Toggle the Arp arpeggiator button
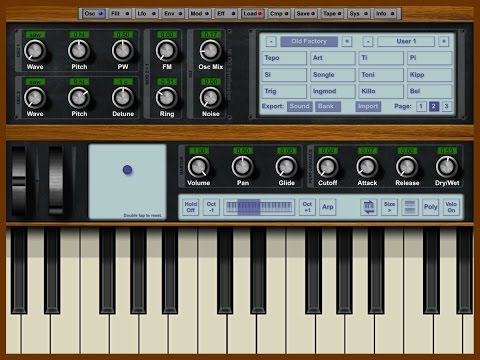This screenshot has width=480, height=360. tap(328, 207)
